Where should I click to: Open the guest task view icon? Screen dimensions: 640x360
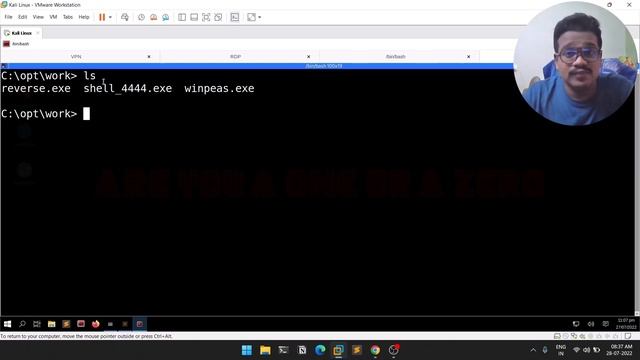[37, 324]
